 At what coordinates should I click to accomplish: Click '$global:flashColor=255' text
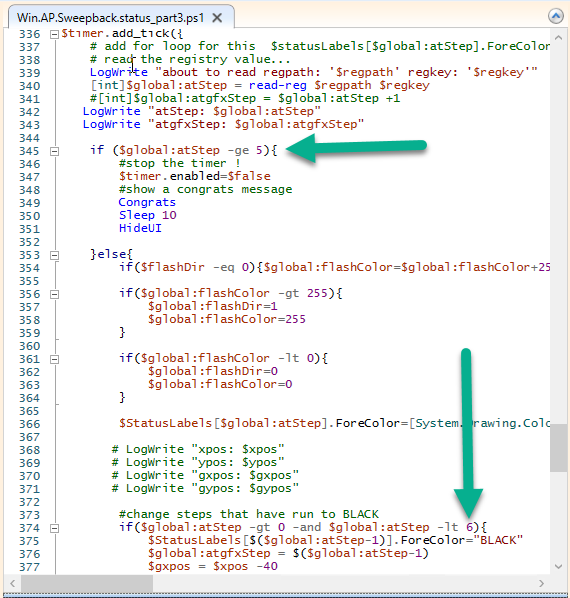227,319
